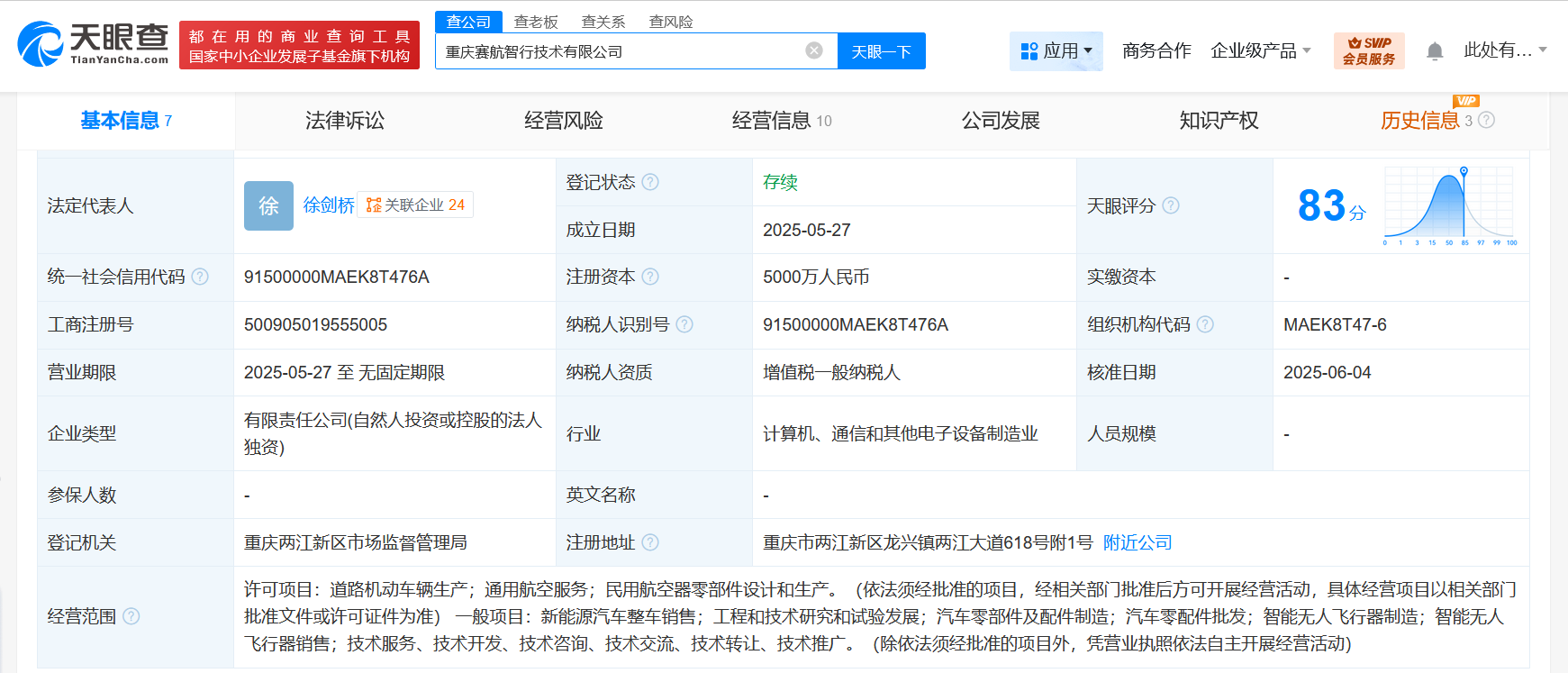1568x673 pixels.
Task: Click the VIP member service badge
Action: [x=1368, y=51]
